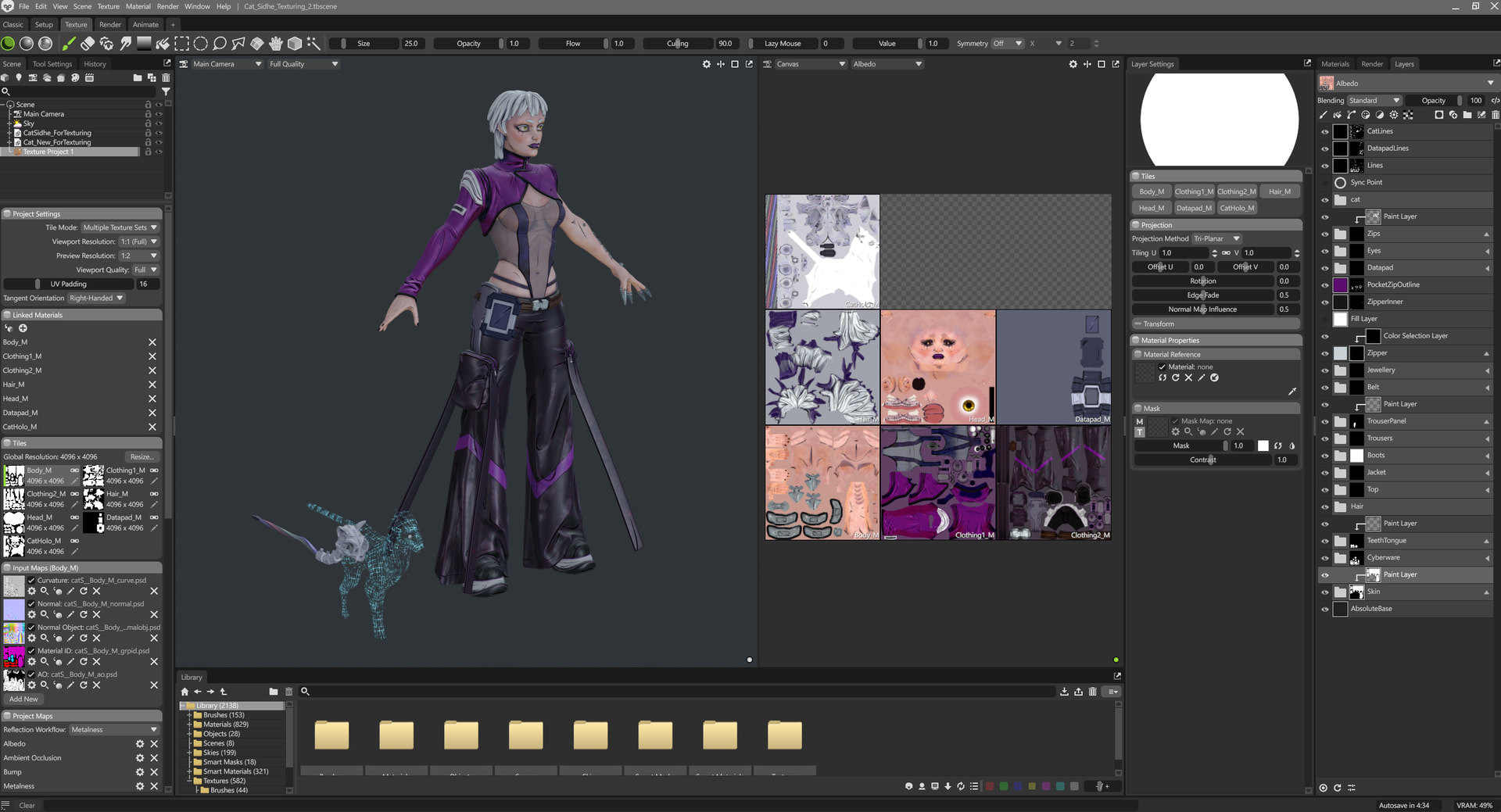
Task: Add a new layer group folder
Action: tap(1467, 115)
